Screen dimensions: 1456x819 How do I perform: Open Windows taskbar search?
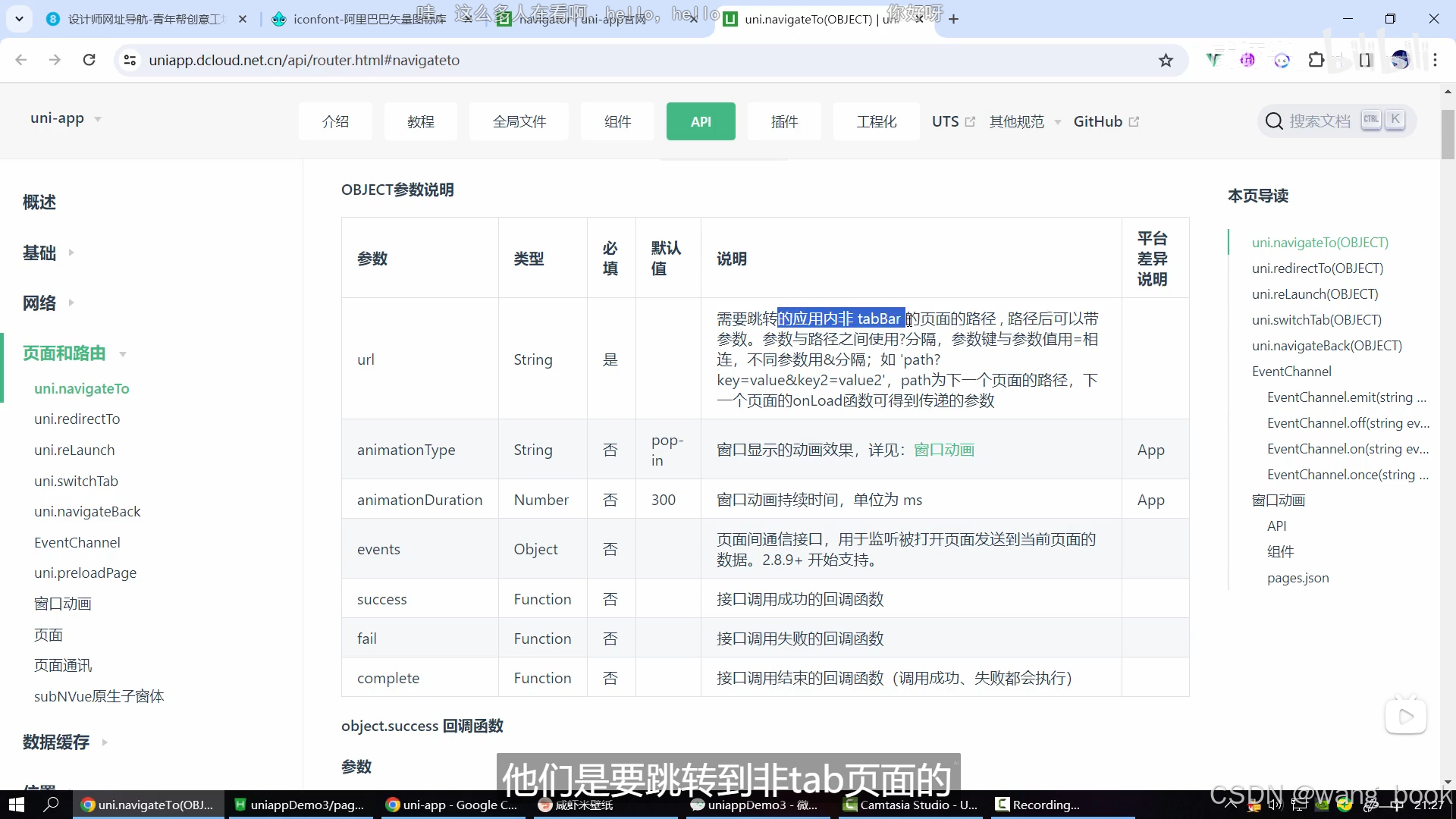click(52, 805)
